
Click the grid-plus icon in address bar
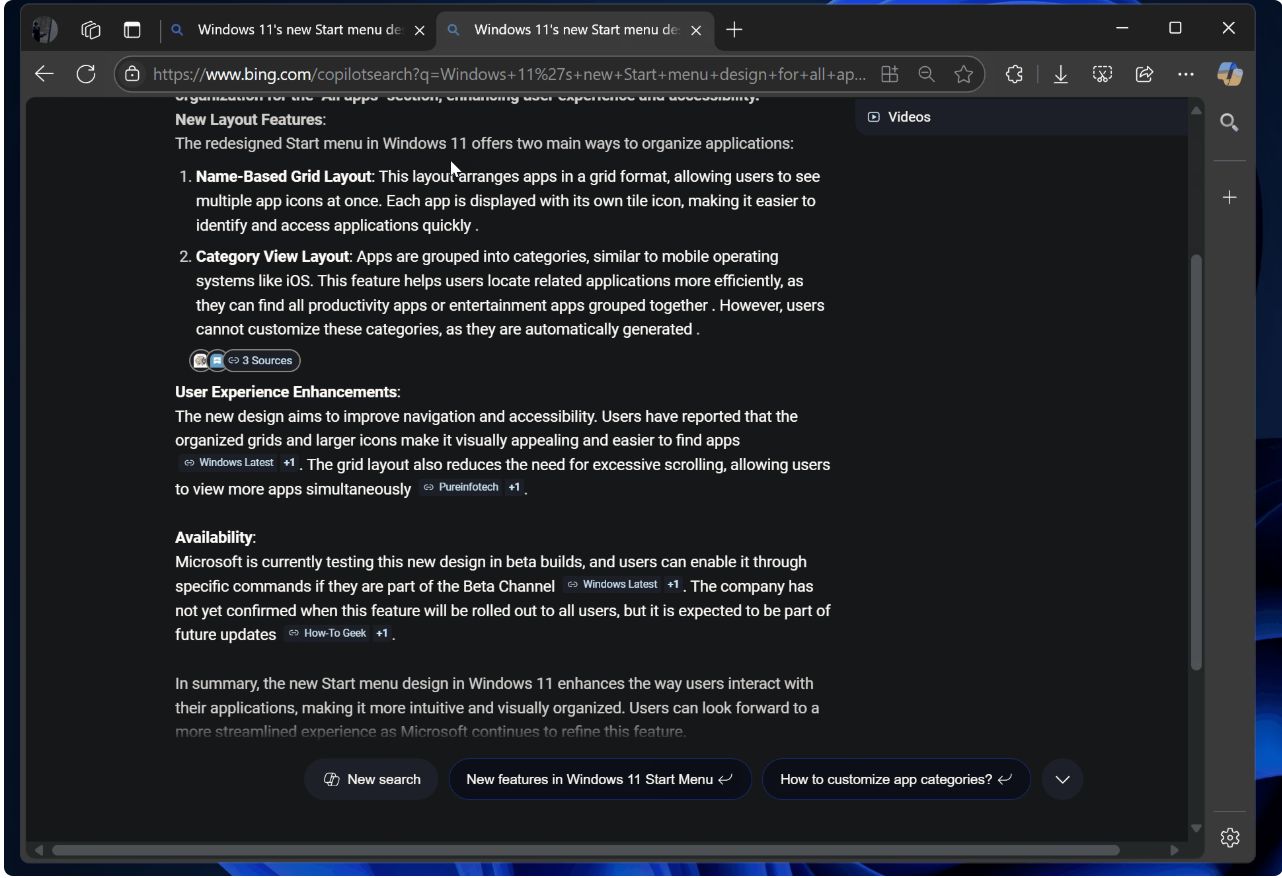889,74
